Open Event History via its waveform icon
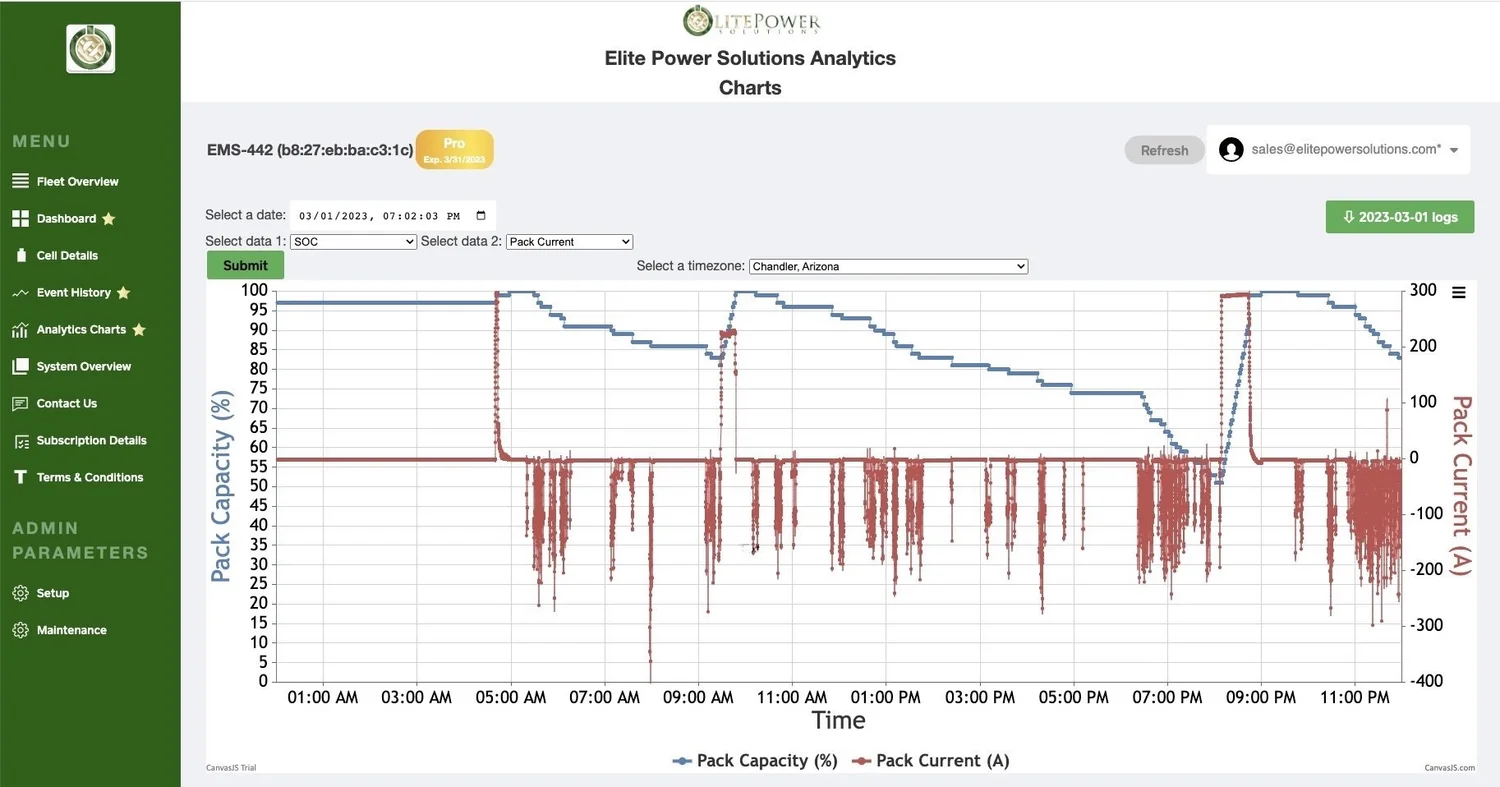Viewport: 1500px width, 787px height. click(20, 292)
